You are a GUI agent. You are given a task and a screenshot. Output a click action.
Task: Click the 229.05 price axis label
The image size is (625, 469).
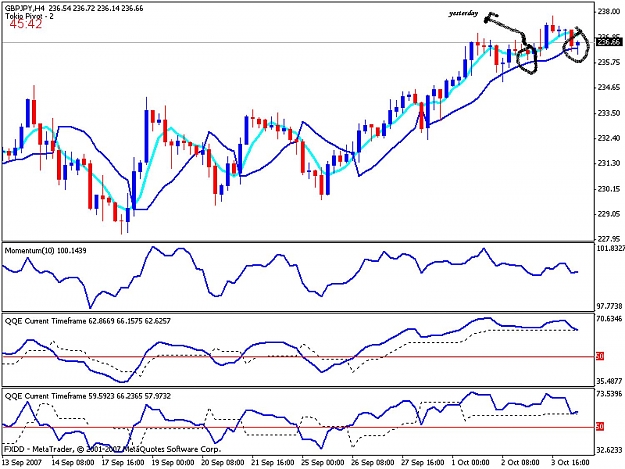coord(609,214)
